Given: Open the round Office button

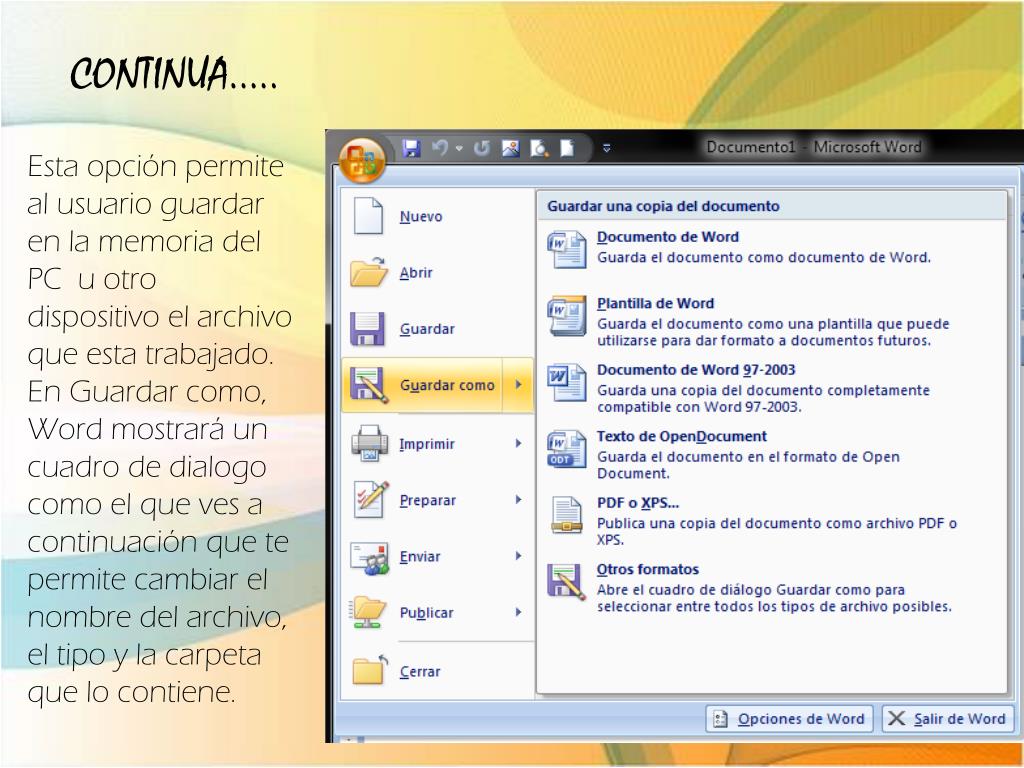Looking at the screenshot, I should click(x=362, y=160).
